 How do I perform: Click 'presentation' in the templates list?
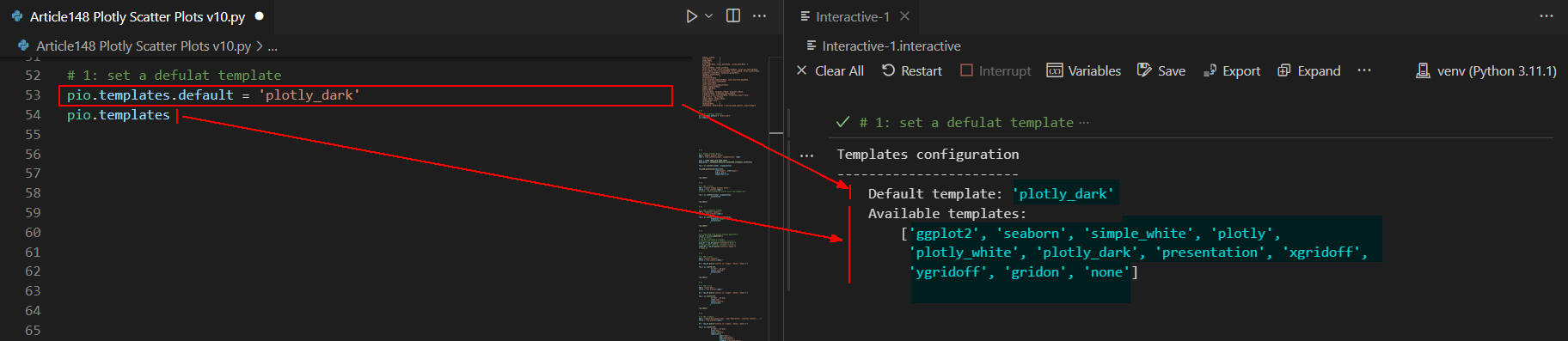1210,253
